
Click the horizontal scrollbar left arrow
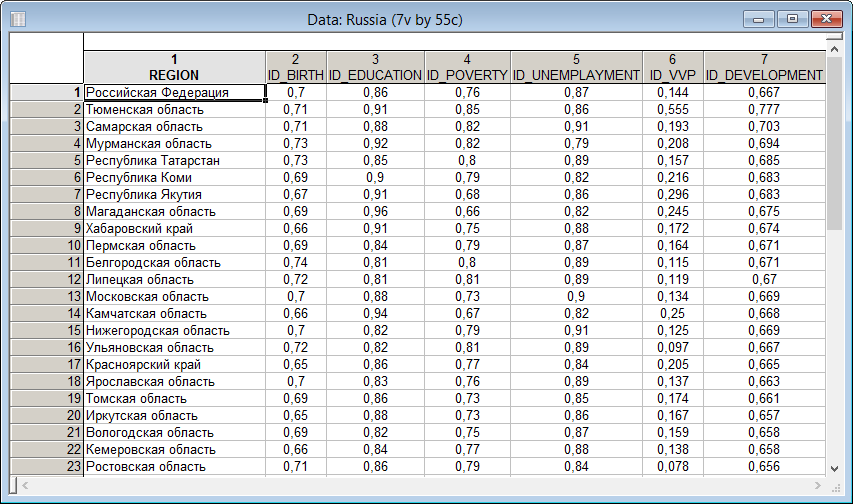tap(17, 485)
